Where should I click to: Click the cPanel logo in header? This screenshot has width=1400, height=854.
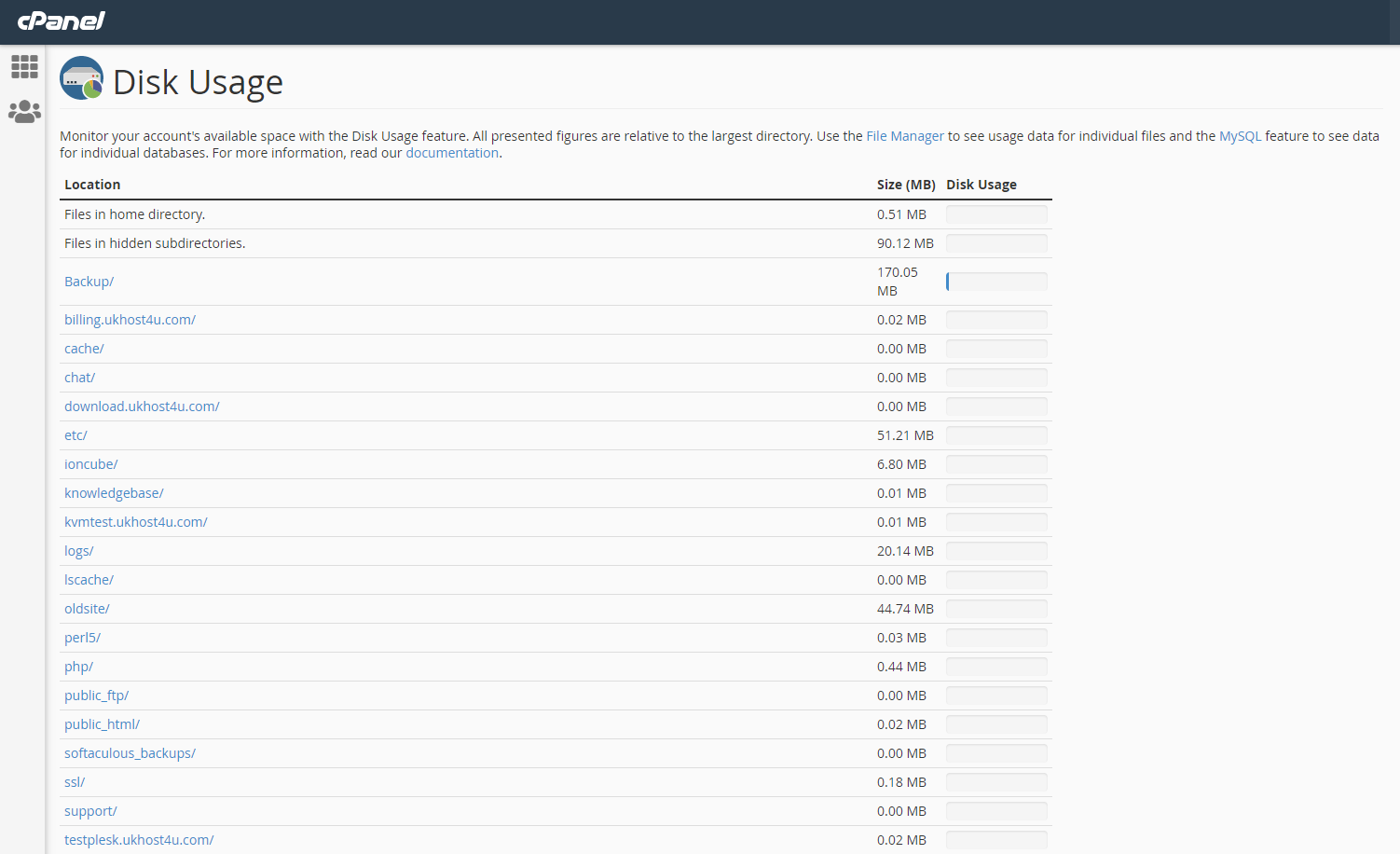62,21
